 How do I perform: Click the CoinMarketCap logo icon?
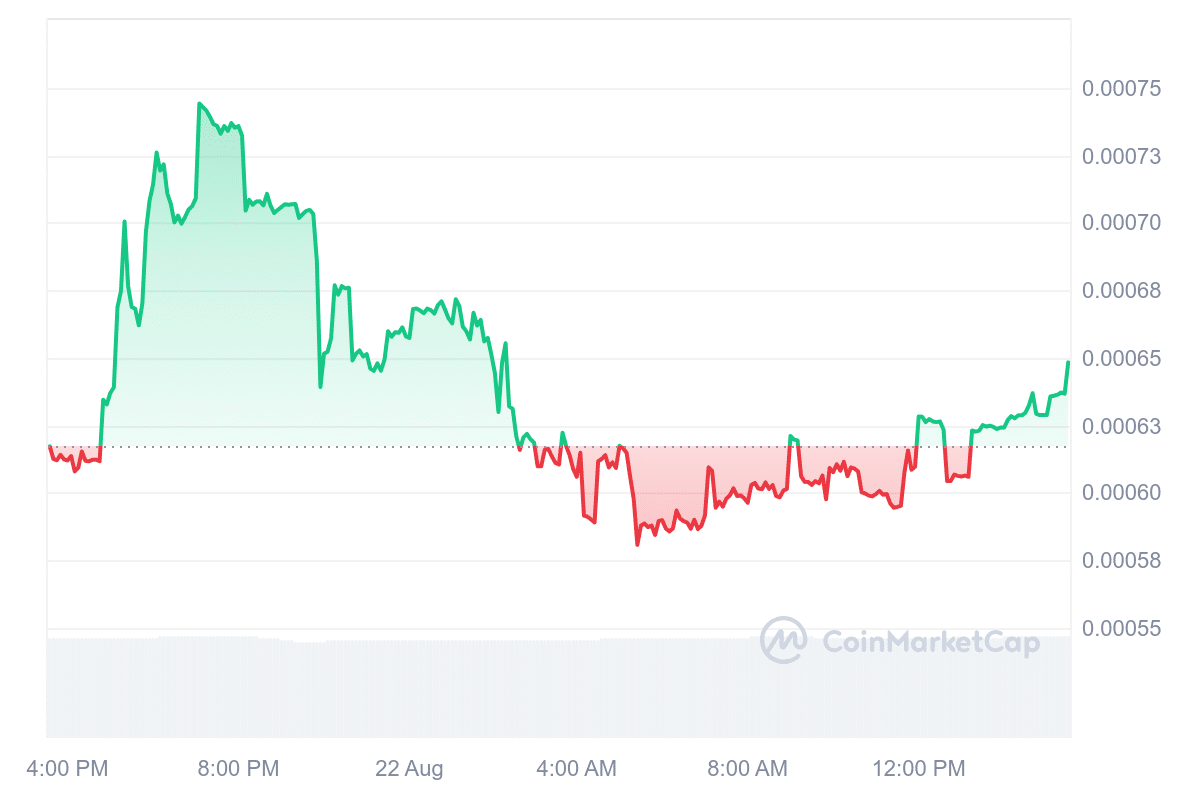coord(783,640)
